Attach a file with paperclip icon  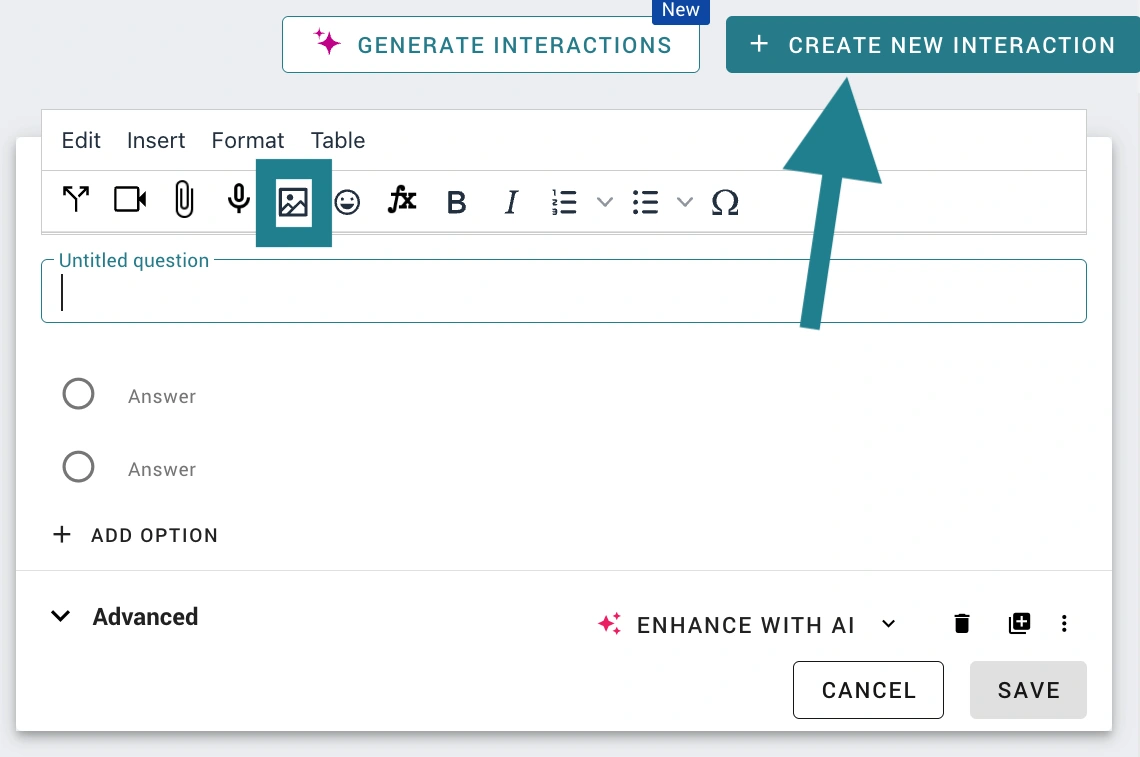click(x=184, y=200)
